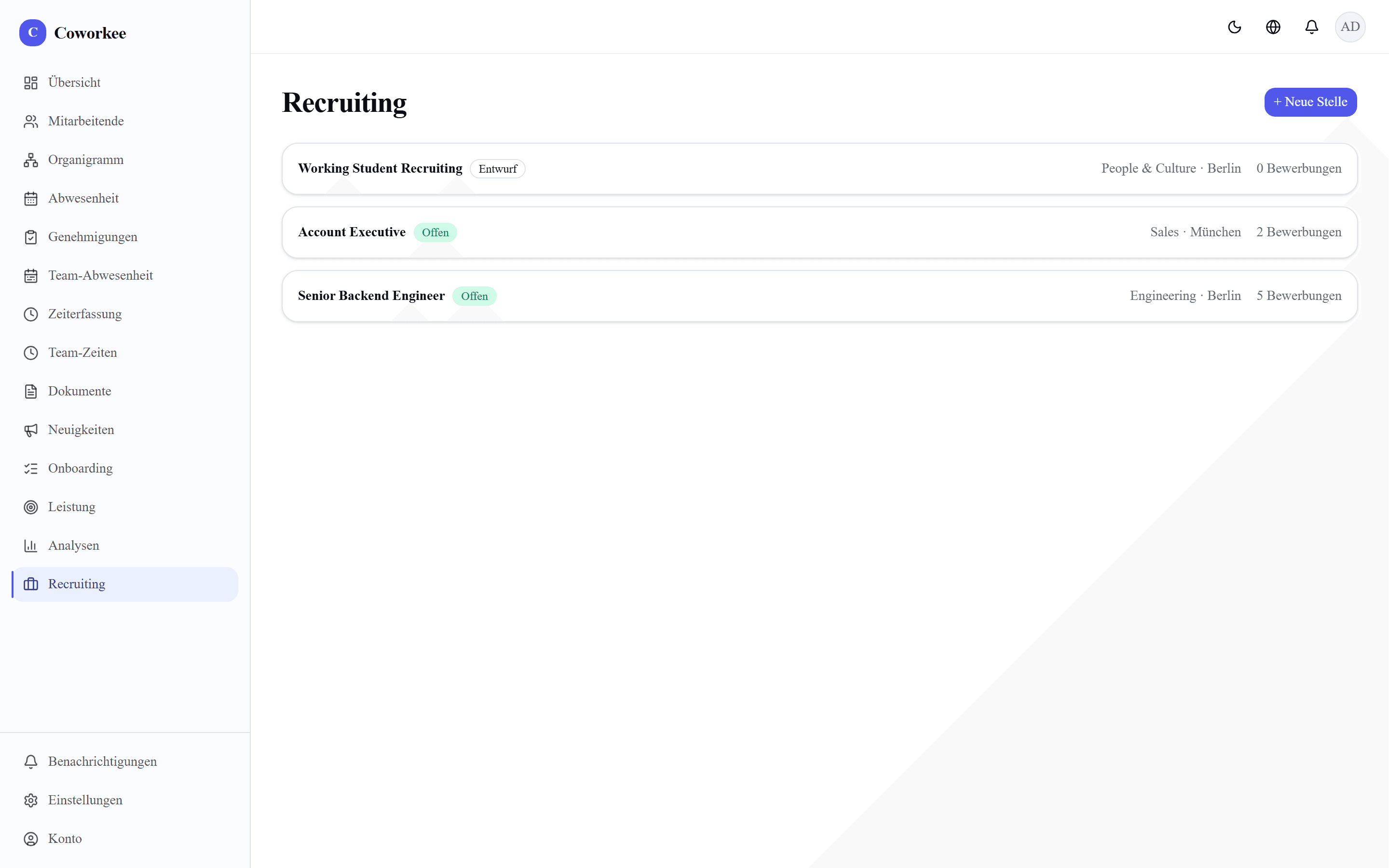Image resolution: width=1389 pixels, height=868 pixels.
Task: Open the Senior Backend Engineer posting
Action: click(x=819, y=296)
